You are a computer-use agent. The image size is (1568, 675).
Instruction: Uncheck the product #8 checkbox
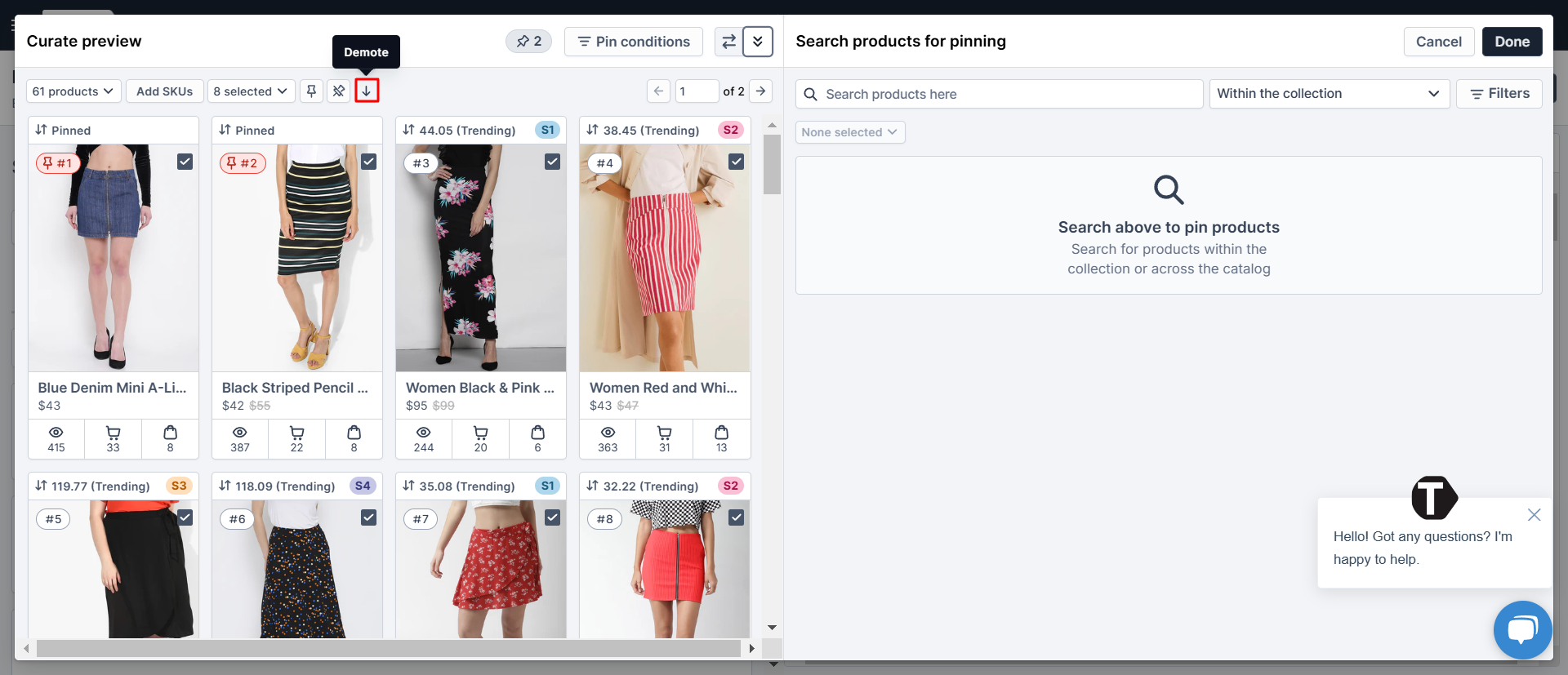[x=737, y=517]
